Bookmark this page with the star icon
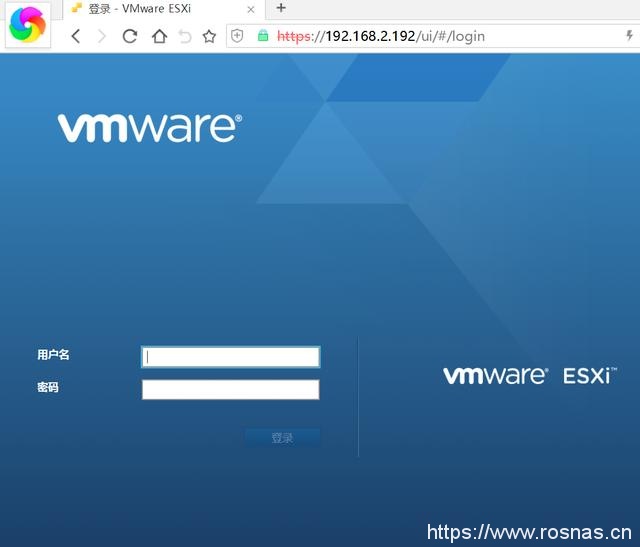This screenshot has height=547, width=640. [209, 36]
